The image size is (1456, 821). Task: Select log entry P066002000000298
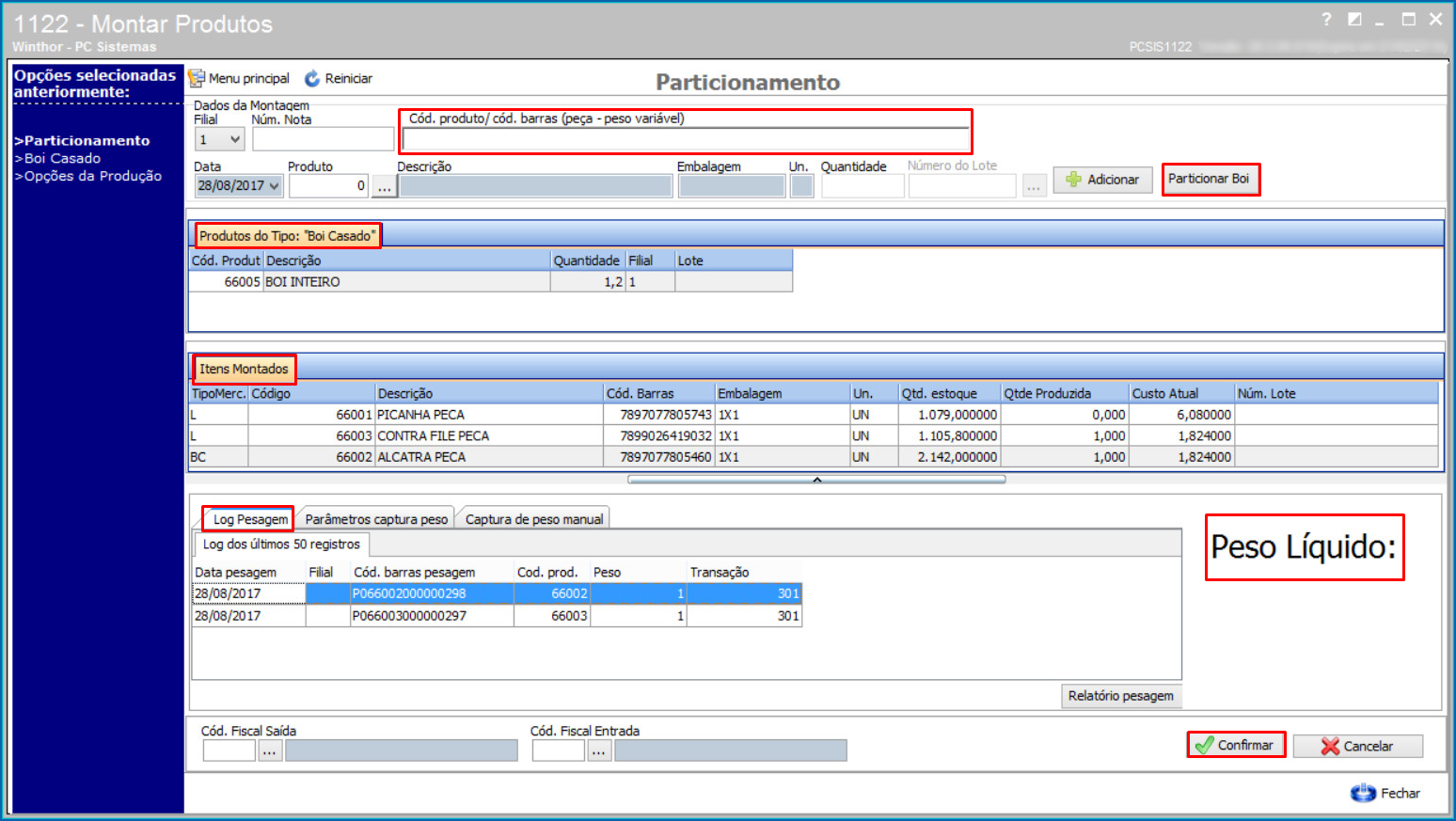point(497,593)
